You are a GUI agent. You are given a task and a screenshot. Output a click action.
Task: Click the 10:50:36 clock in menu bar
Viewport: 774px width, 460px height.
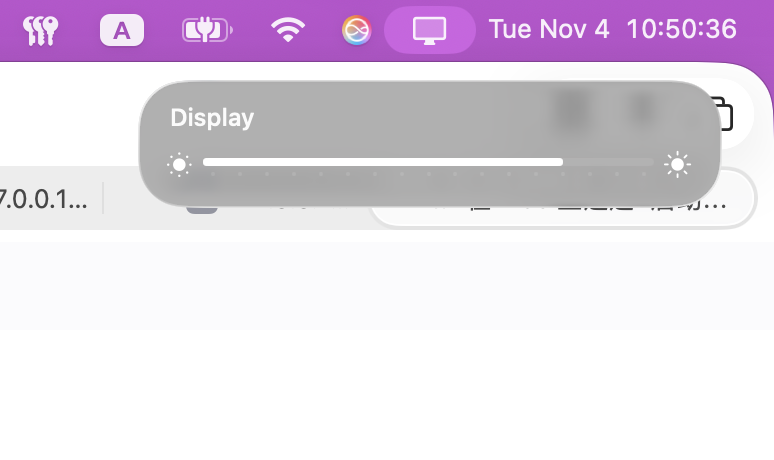[682, 29]
